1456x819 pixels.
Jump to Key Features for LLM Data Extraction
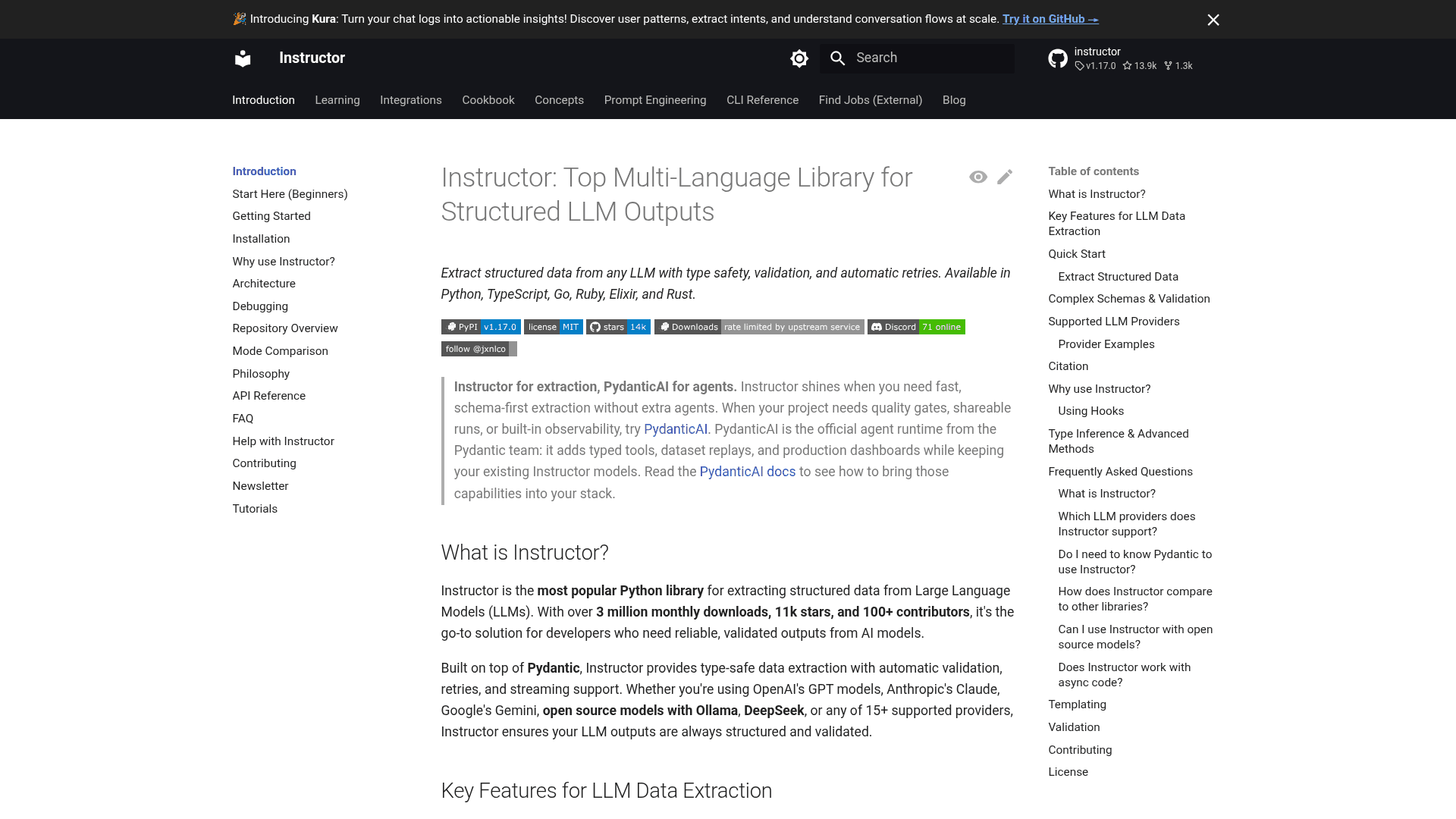[x=1116, y=224]
